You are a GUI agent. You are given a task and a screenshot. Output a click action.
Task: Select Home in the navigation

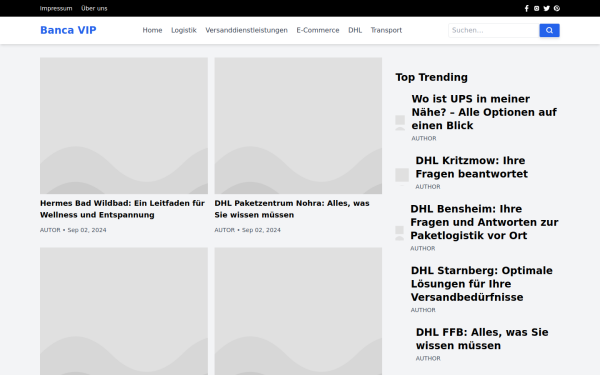click(152, 30)
